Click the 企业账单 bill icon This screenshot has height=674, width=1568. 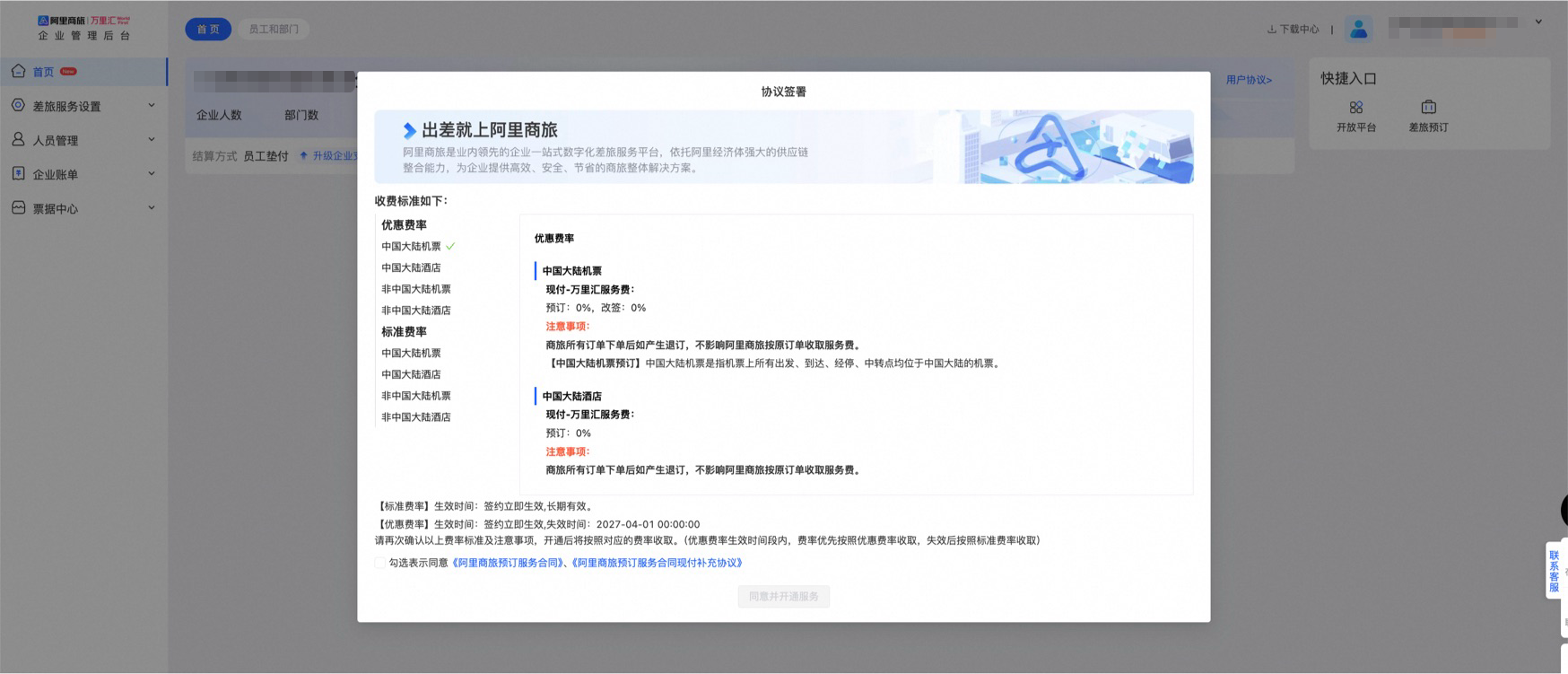click(18, 173)
